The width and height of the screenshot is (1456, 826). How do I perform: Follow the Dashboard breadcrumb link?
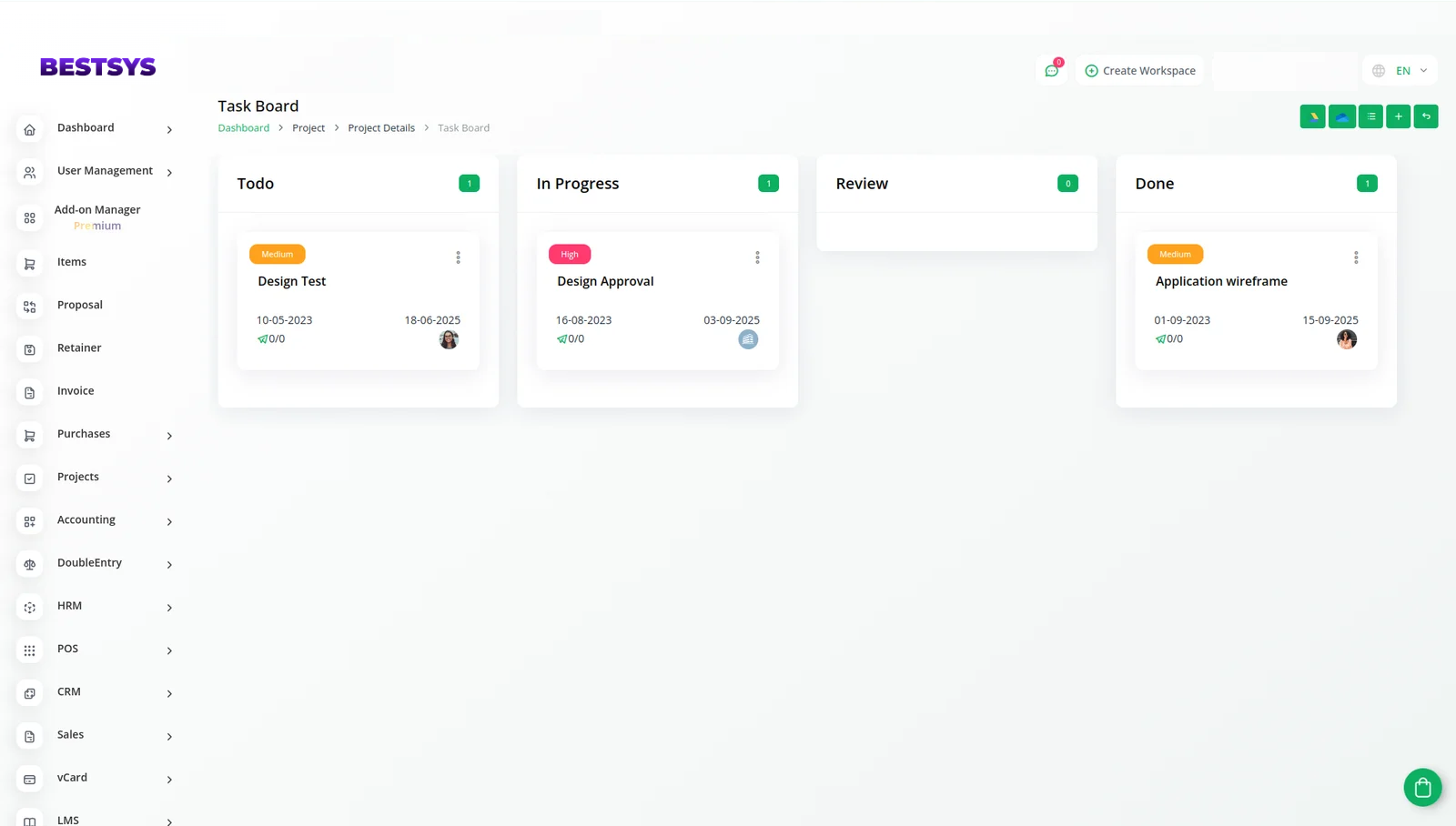pyautogui.click(x=244, y=128)
